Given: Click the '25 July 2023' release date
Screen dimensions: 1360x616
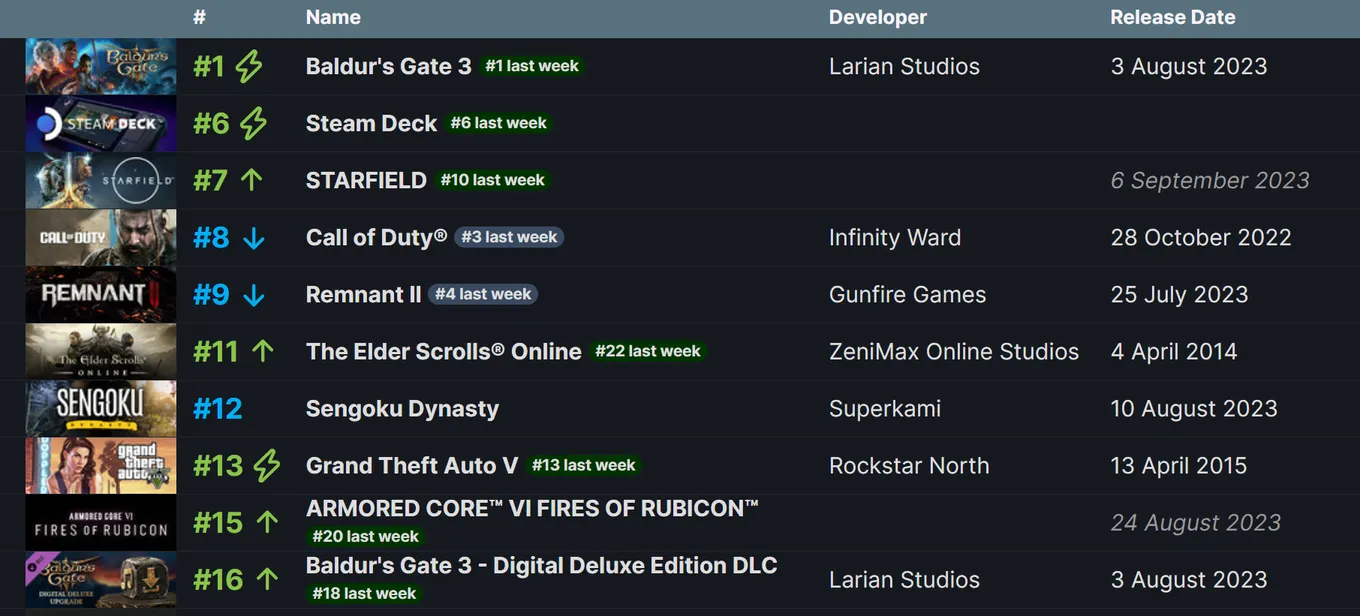Looking at the screenshot, I should click(x=1179, y=295).
